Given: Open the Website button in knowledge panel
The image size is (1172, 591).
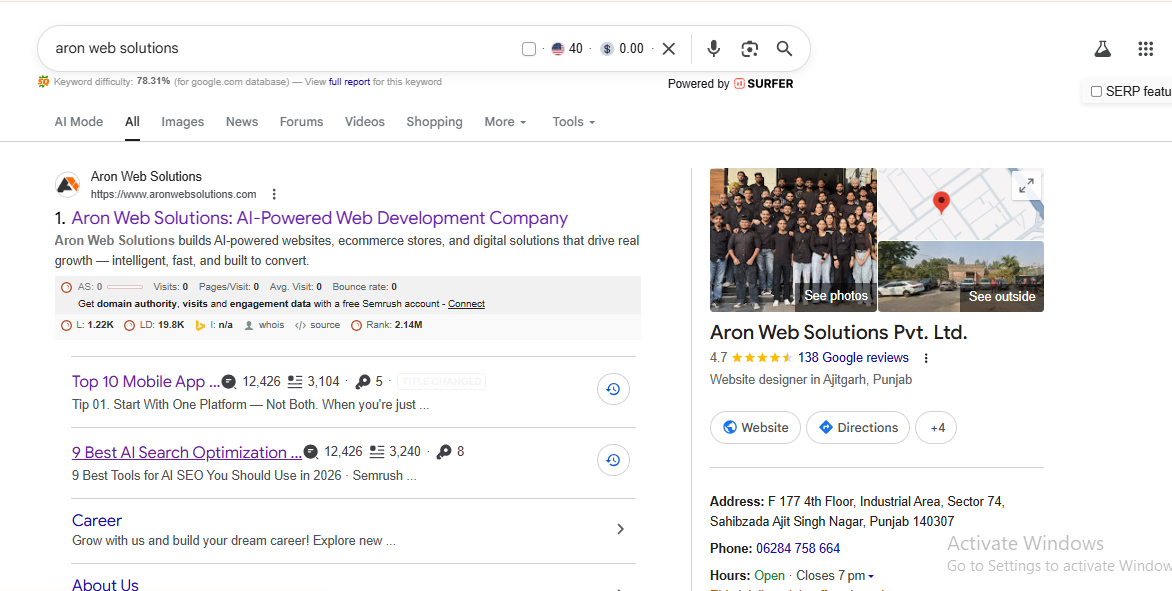Looking at the screenshot, I should (755, 427).
